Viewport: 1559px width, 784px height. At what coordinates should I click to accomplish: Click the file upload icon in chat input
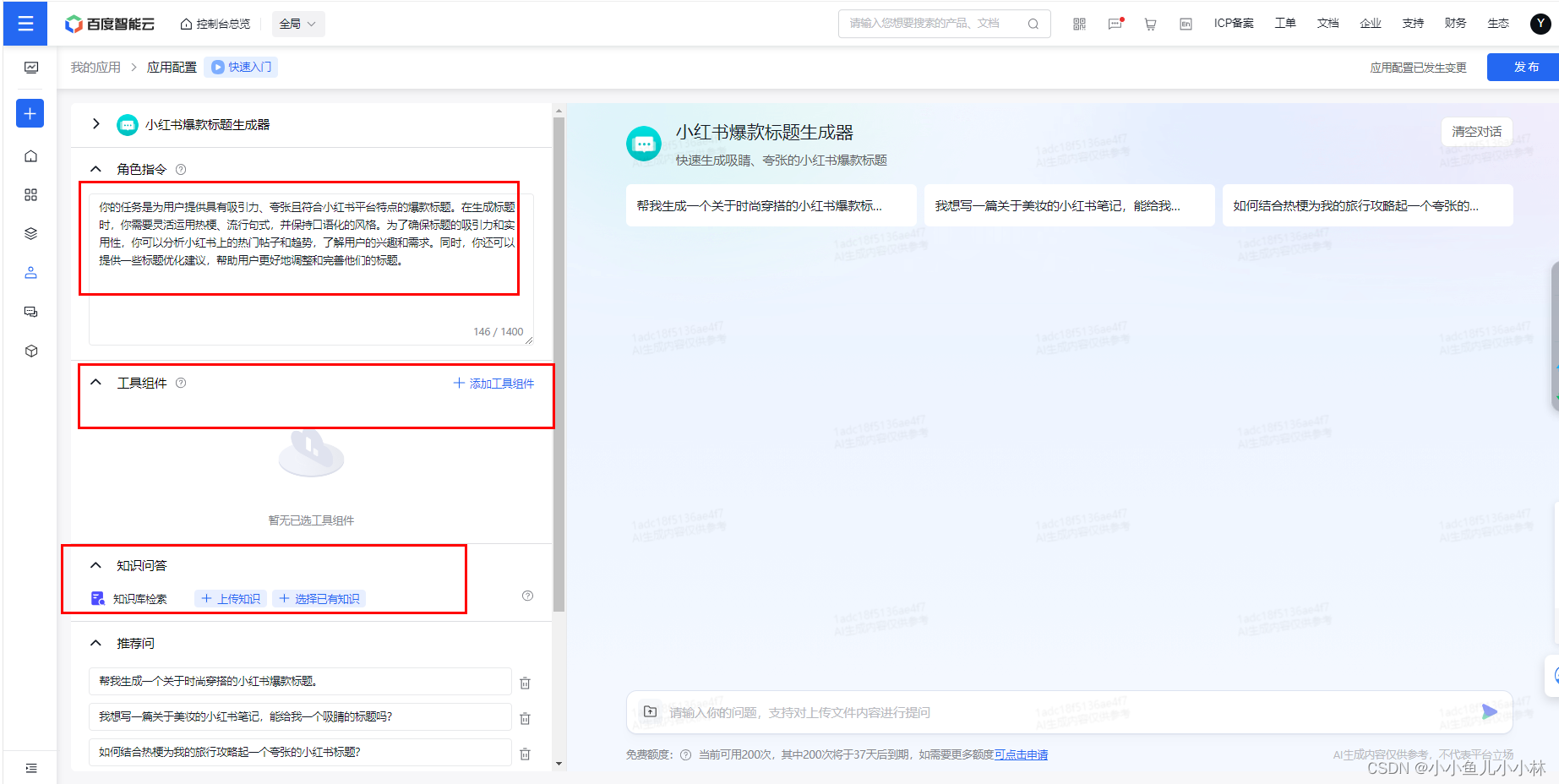(x=650, y=711)
